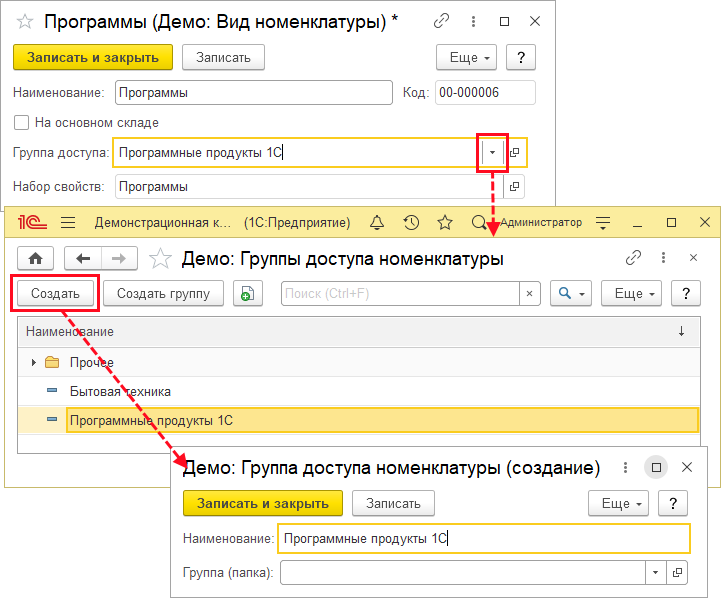The height and width of the screenshot is (601, 723).
Task: Click Создать группу button
Action: click(163, 293)
